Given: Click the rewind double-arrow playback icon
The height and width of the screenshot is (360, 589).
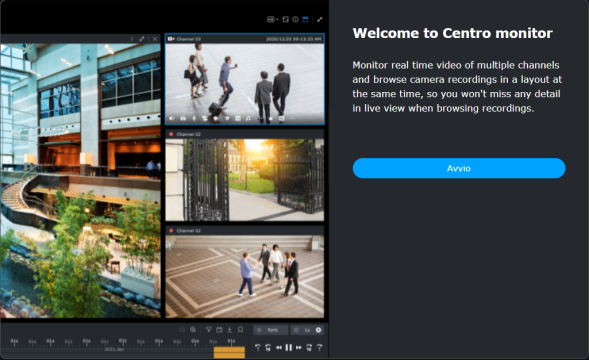Looking at the screenshot, I should click(279, 348).
